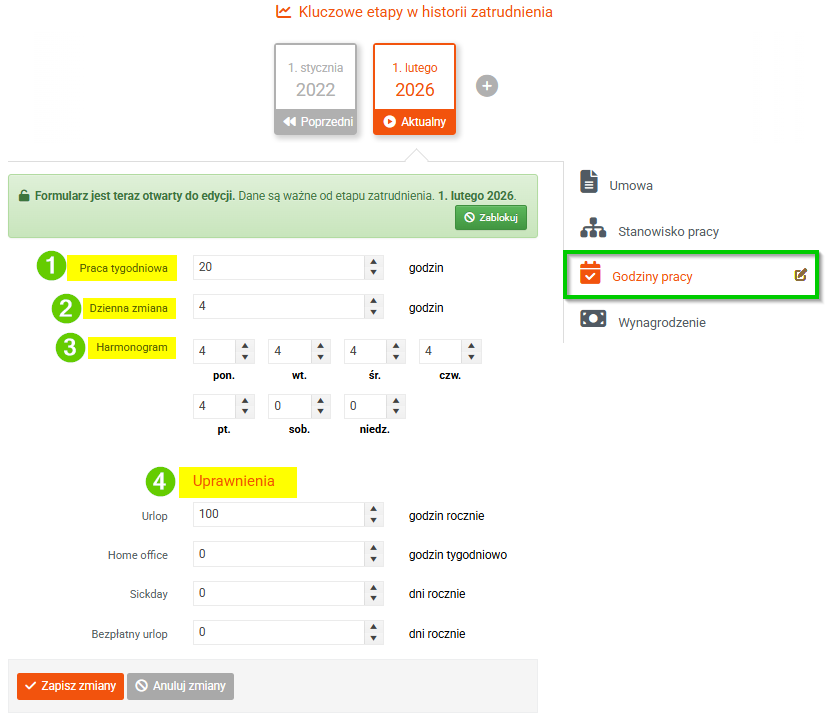Increase the Praca tygodniowa hours with the up arrow
The image size is (827, 720).
(x=373, y=262)
